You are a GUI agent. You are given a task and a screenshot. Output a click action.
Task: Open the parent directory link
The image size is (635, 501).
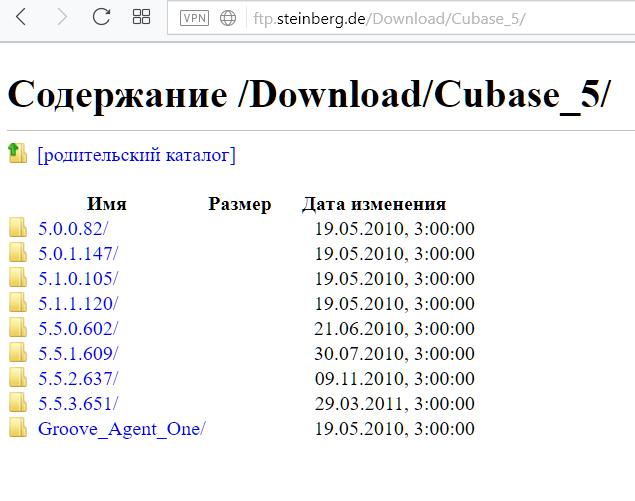click(136, 155)
